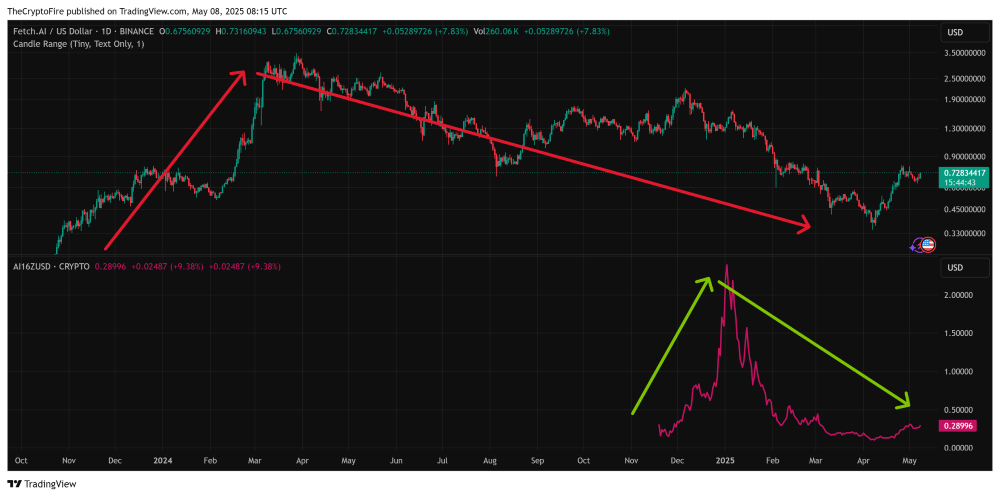Click the US flag economic event icon
The height and width of the screenshot is (497, 1000).
coord(928,244)
